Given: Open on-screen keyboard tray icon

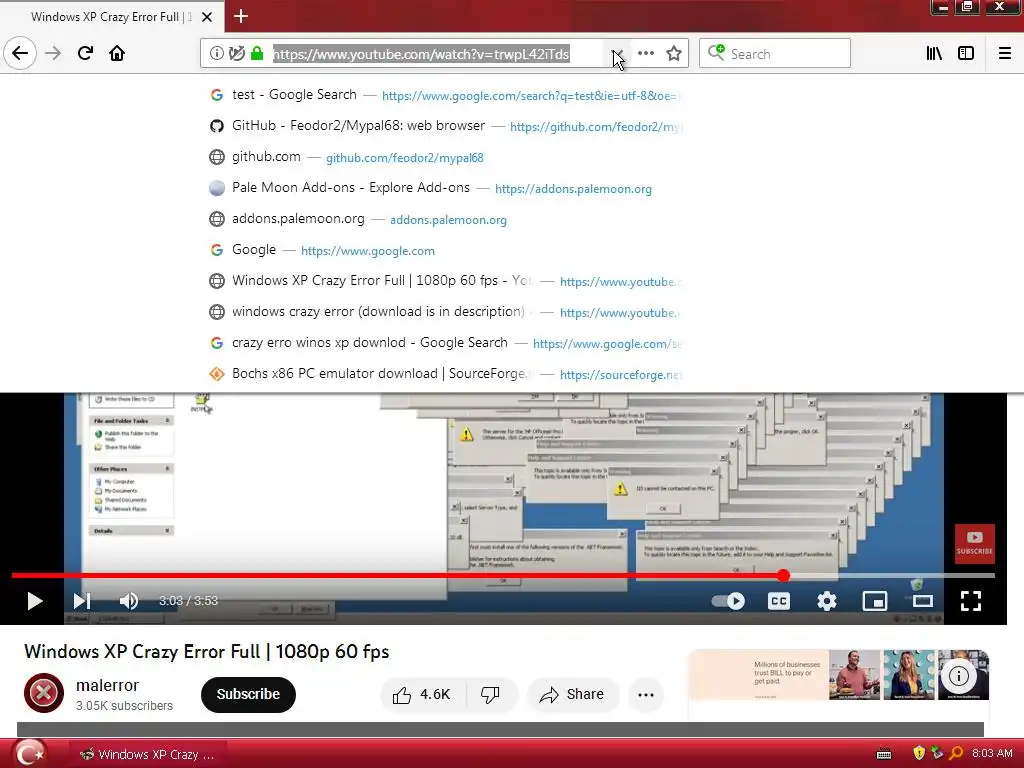Looking at the screenshot, I should pyautogui.click(x=884, y=754).
